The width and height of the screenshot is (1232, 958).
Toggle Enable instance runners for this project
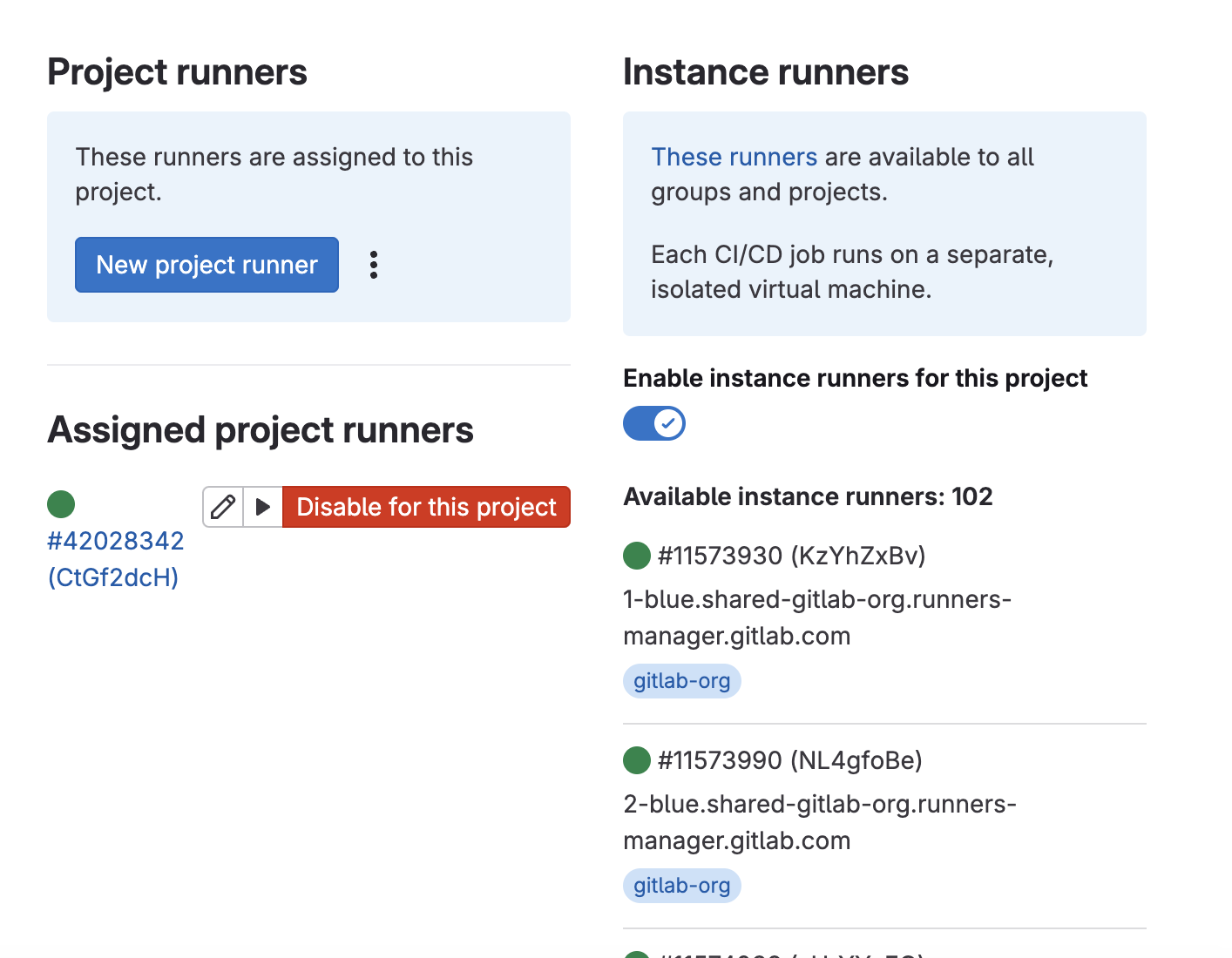(x=654, y=424)
